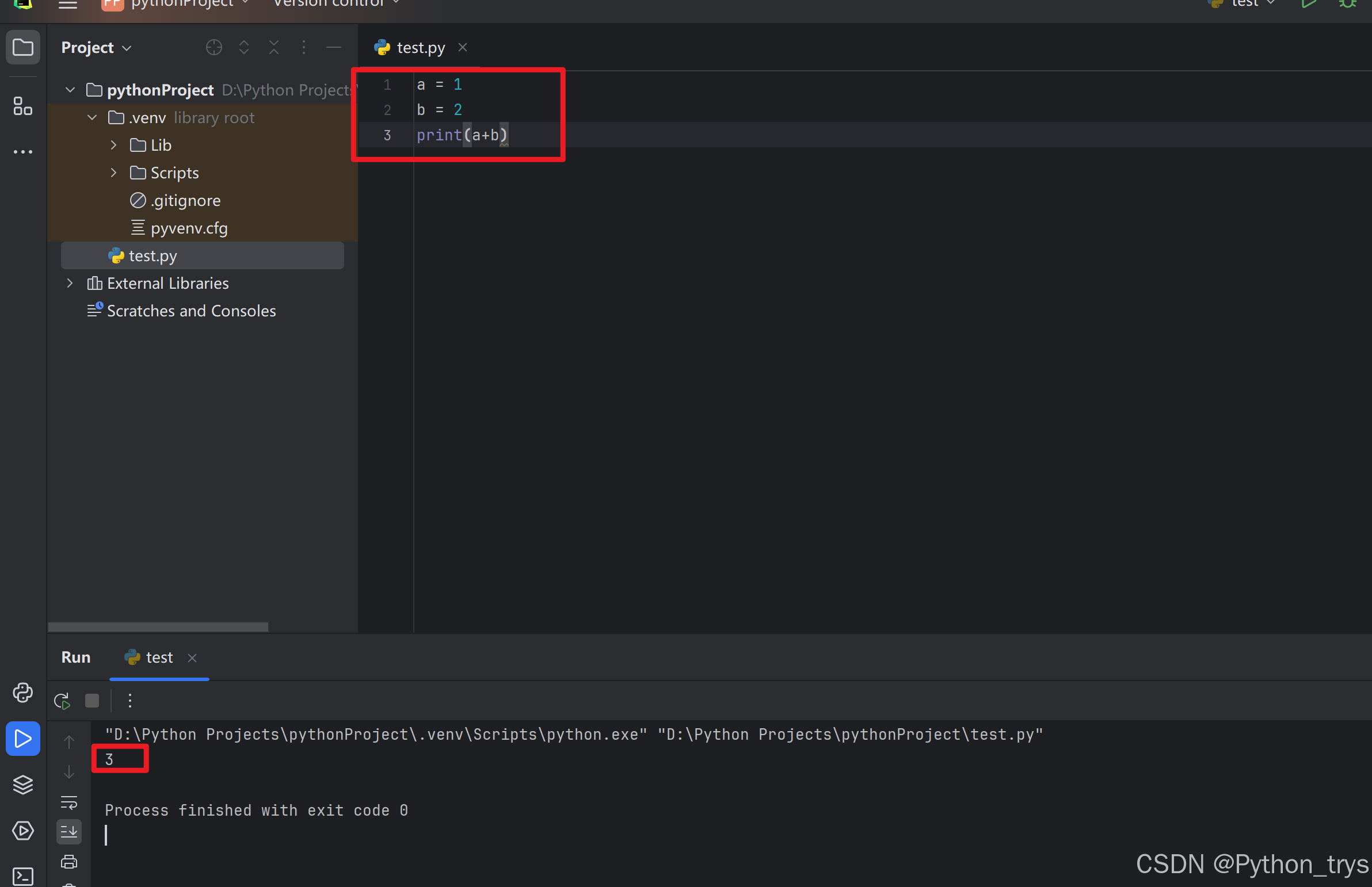Open the Services tool window icon
Viewport: 1372px width, 887px height.
pos(22,831)
